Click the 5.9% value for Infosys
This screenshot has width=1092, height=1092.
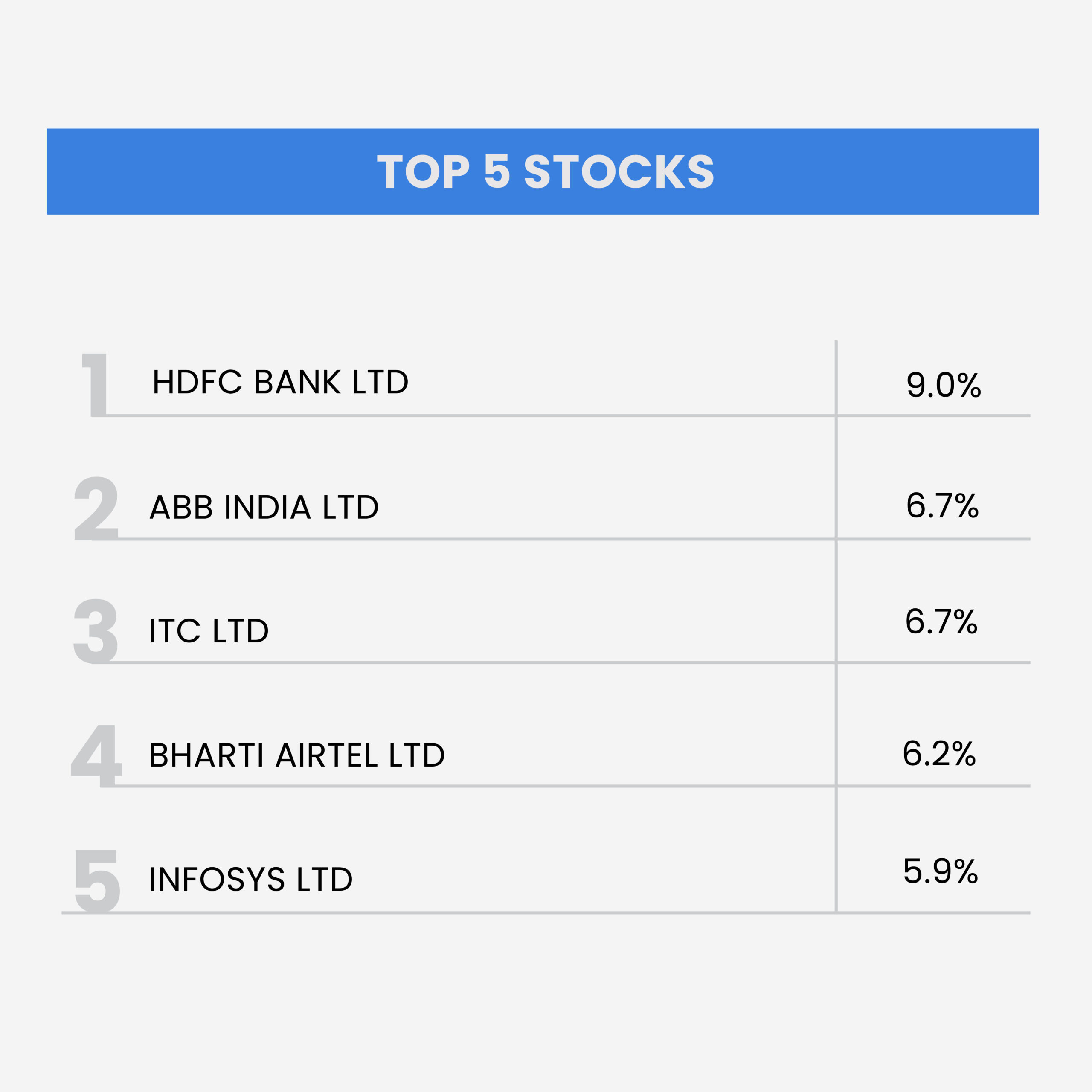point(941,871)
